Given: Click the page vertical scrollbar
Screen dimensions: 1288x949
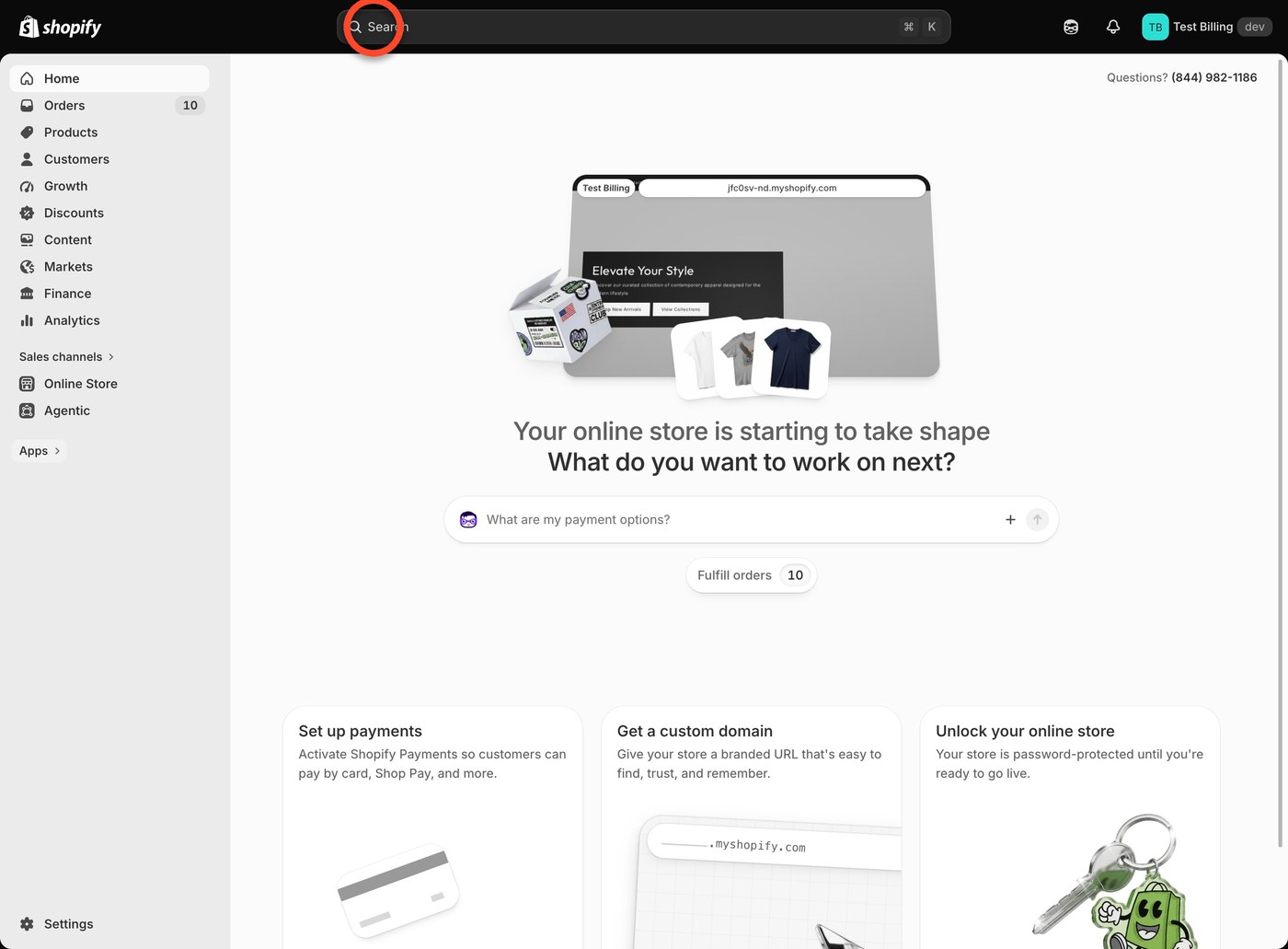Looking at the screenshot, I should [x=1282, y=451].
